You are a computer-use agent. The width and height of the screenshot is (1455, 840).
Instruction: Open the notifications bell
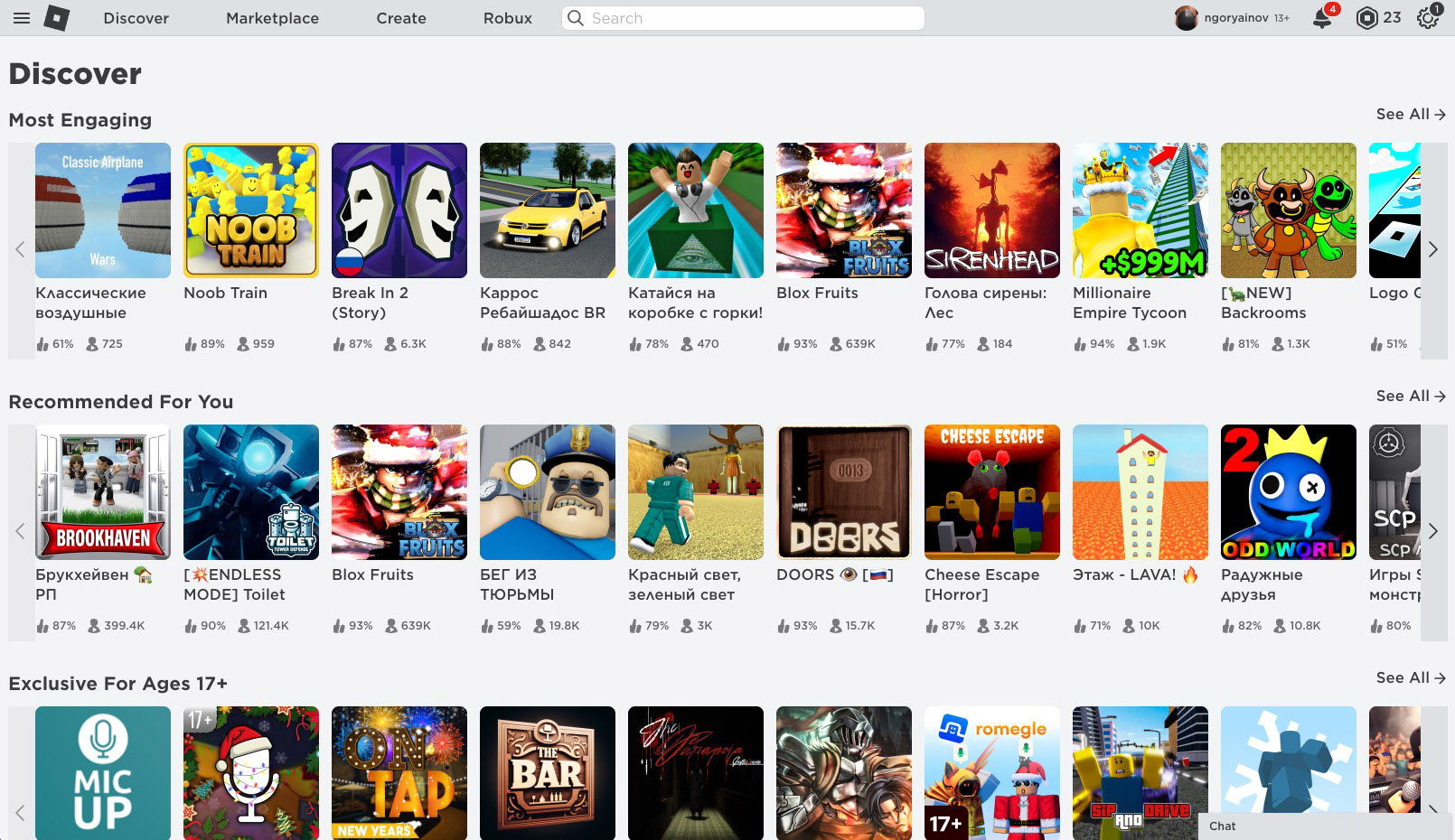click(1322, 18)
